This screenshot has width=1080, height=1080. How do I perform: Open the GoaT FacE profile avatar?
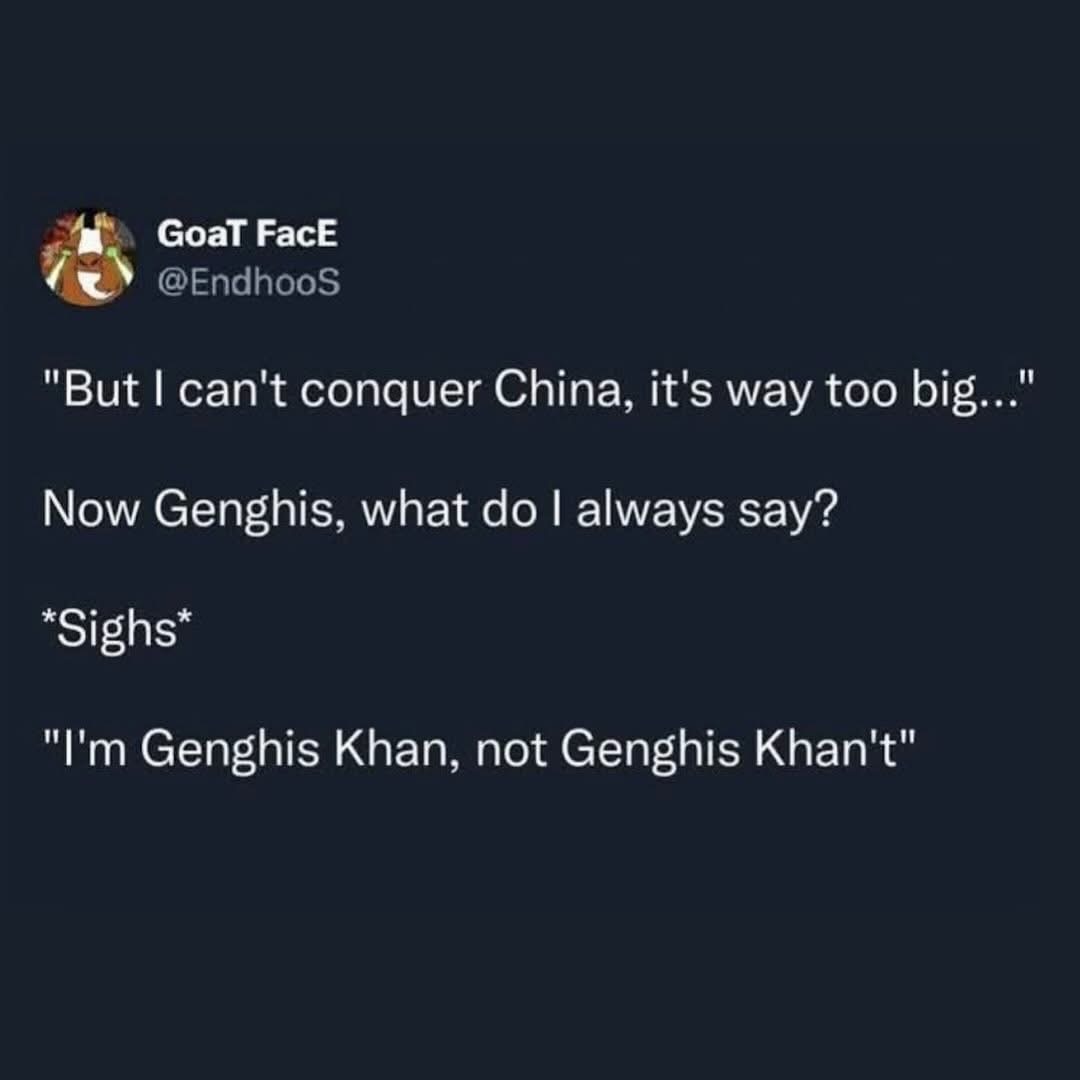point(87,258)
